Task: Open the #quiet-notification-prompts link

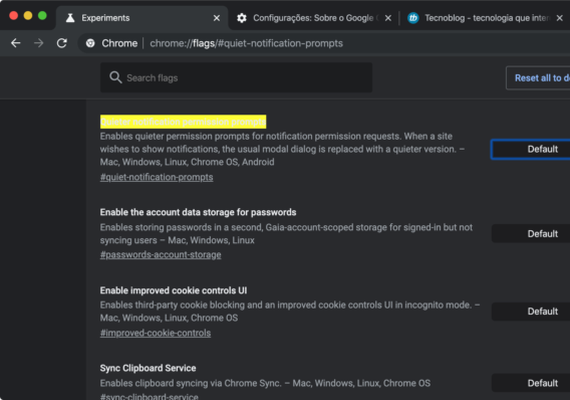Action: click(x=157, y=177)
